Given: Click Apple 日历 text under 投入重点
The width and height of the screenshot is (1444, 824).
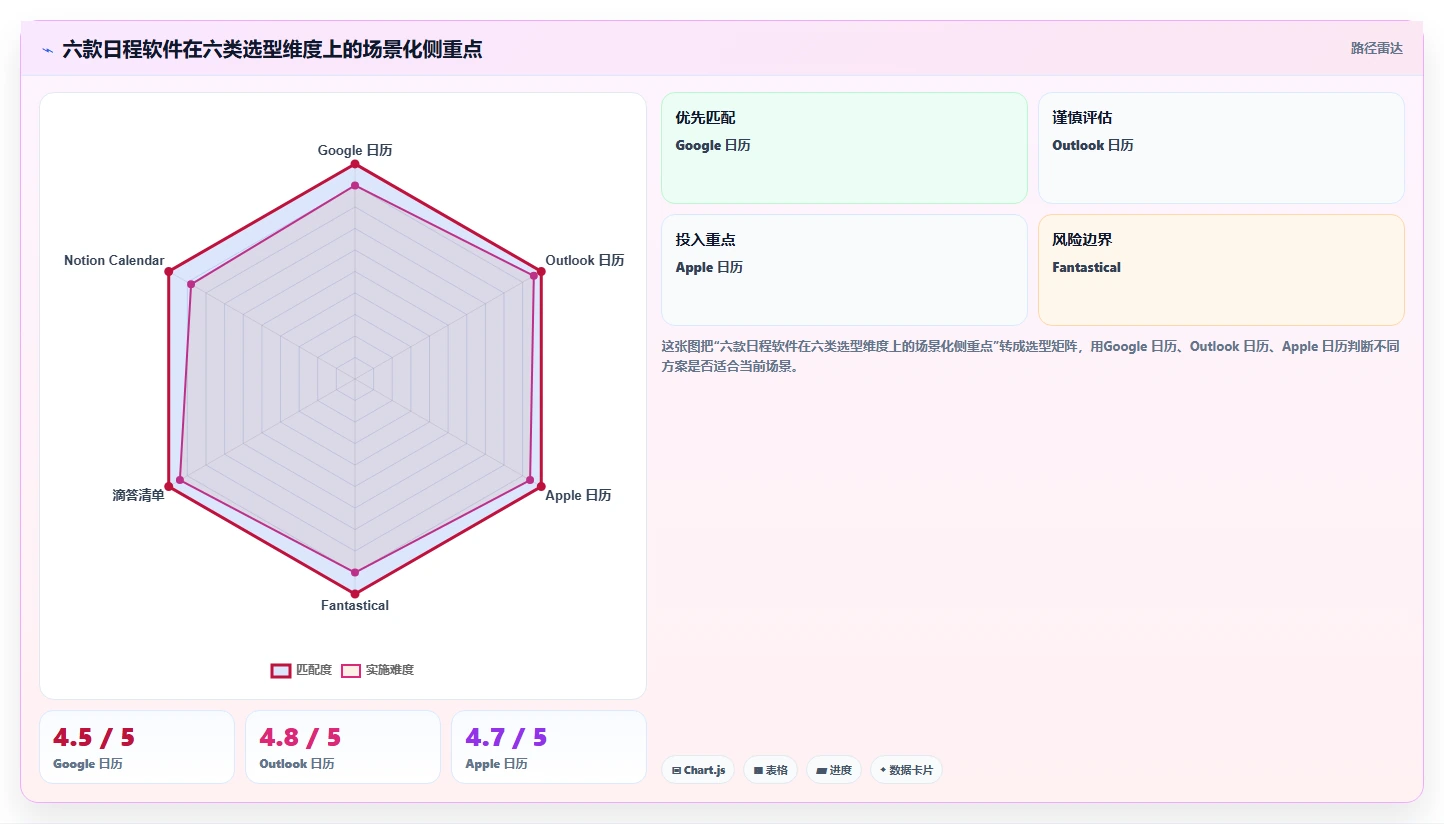Looking at the screenshot, I should click(709, 267).
